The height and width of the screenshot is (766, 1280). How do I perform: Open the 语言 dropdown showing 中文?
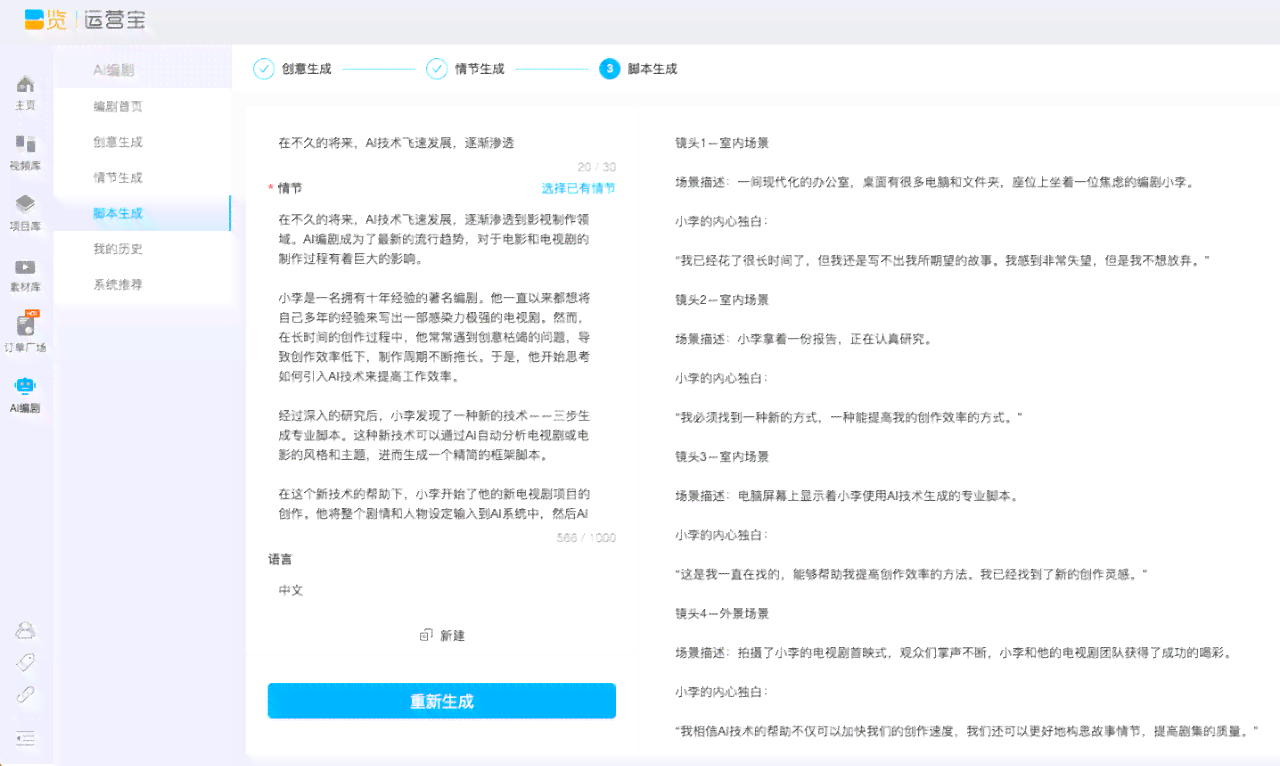(442, 590)
